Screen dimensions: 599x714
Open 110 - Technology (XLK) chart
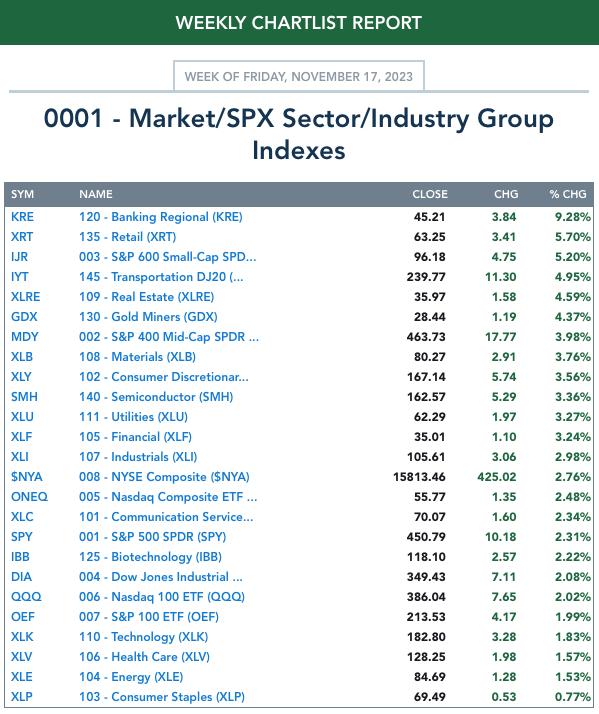(143, 637)
